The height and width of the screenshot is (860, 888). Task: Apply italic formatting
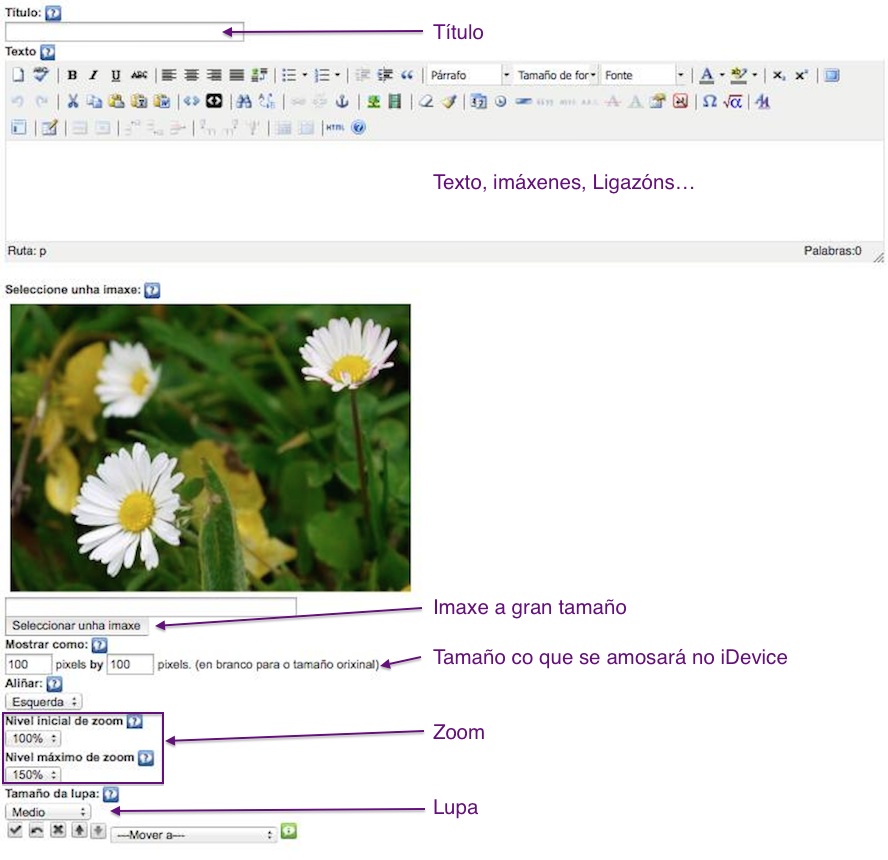(94, 75)
